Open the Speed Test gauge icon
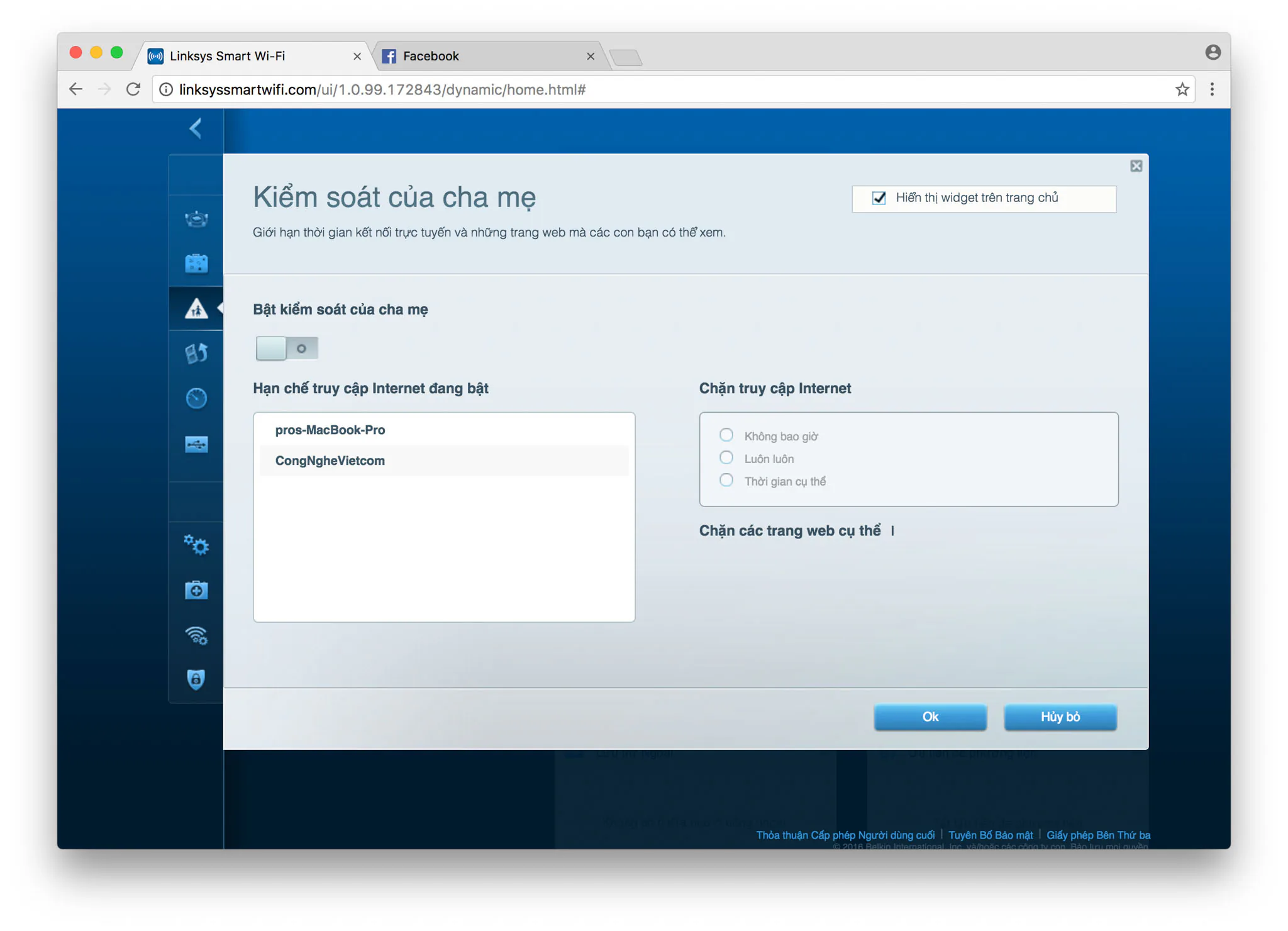1288x931 pixels. pos(196,398)
